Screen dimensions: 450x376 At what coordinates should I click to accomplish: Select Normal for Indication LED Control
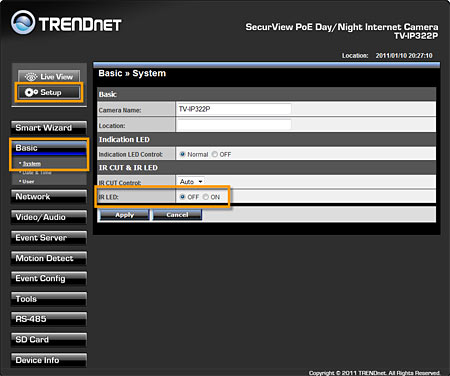click(182, 154)
